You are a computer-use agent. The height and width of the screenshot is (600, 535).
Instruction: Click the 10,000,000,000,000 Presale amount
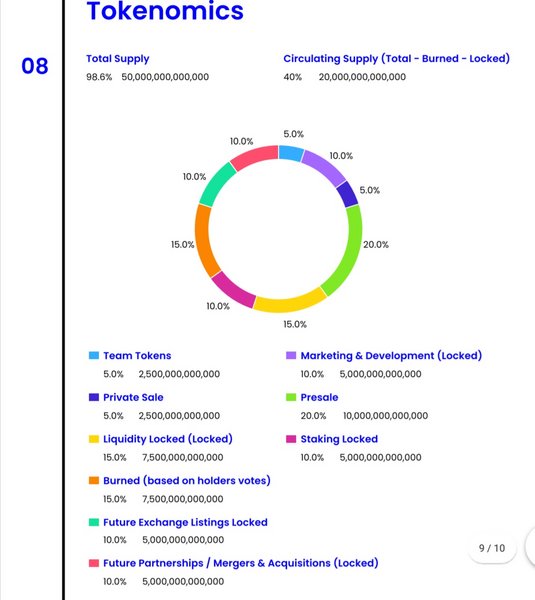pos(385,416)
